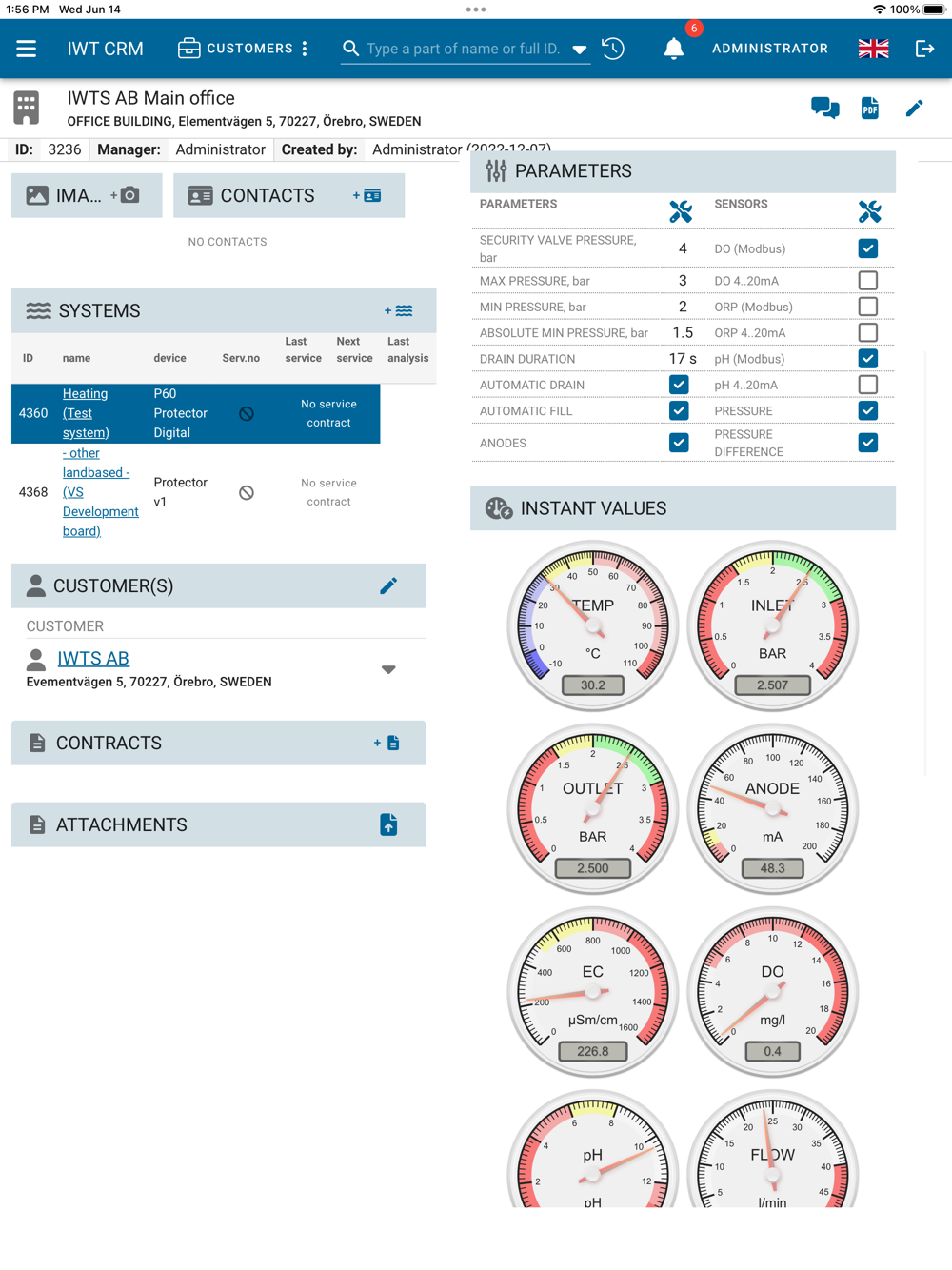Enable the ORP 4..20mA sensor checkbox
952x1270 pixels.
[x=867, y=332]
